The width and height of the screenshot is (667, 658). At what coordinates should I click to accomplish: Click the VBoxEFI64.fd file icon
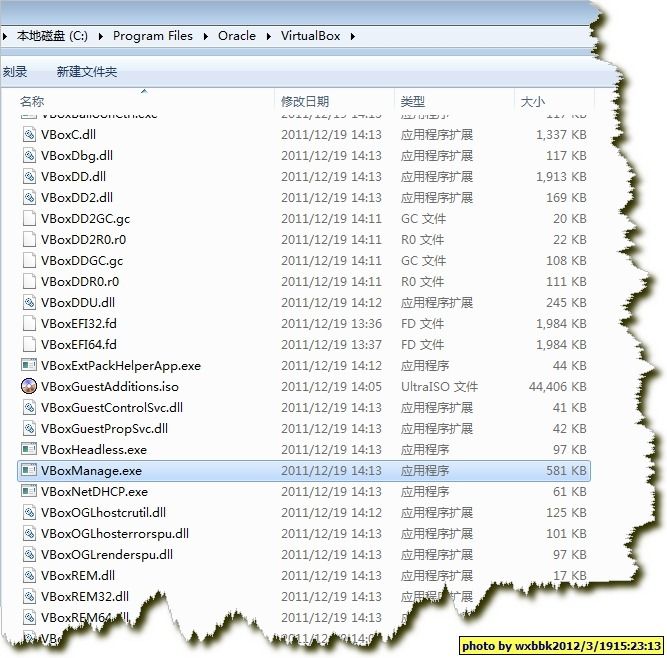tap(29, 344)
